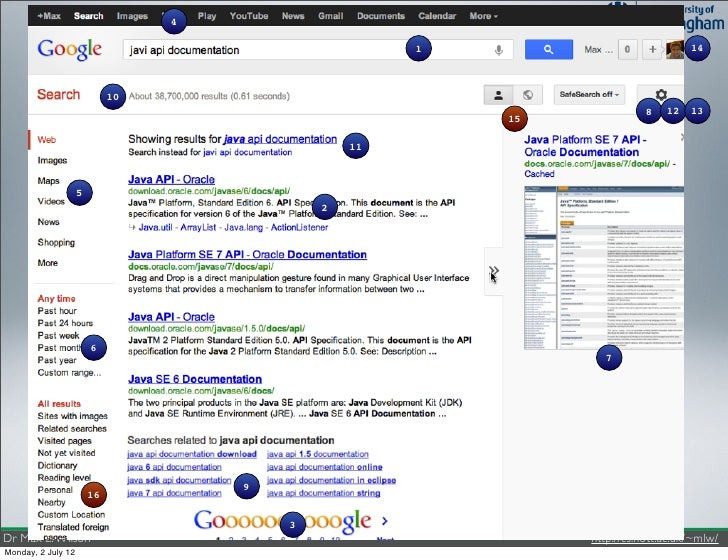
Task: Select Not yet visited filter
Action: click(66, 453)
